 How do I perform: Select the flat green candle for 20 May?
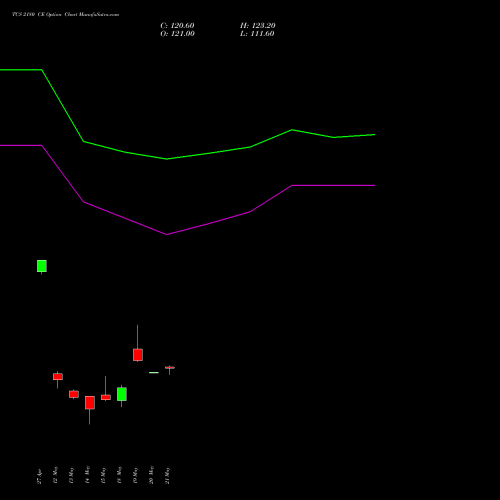154,372
